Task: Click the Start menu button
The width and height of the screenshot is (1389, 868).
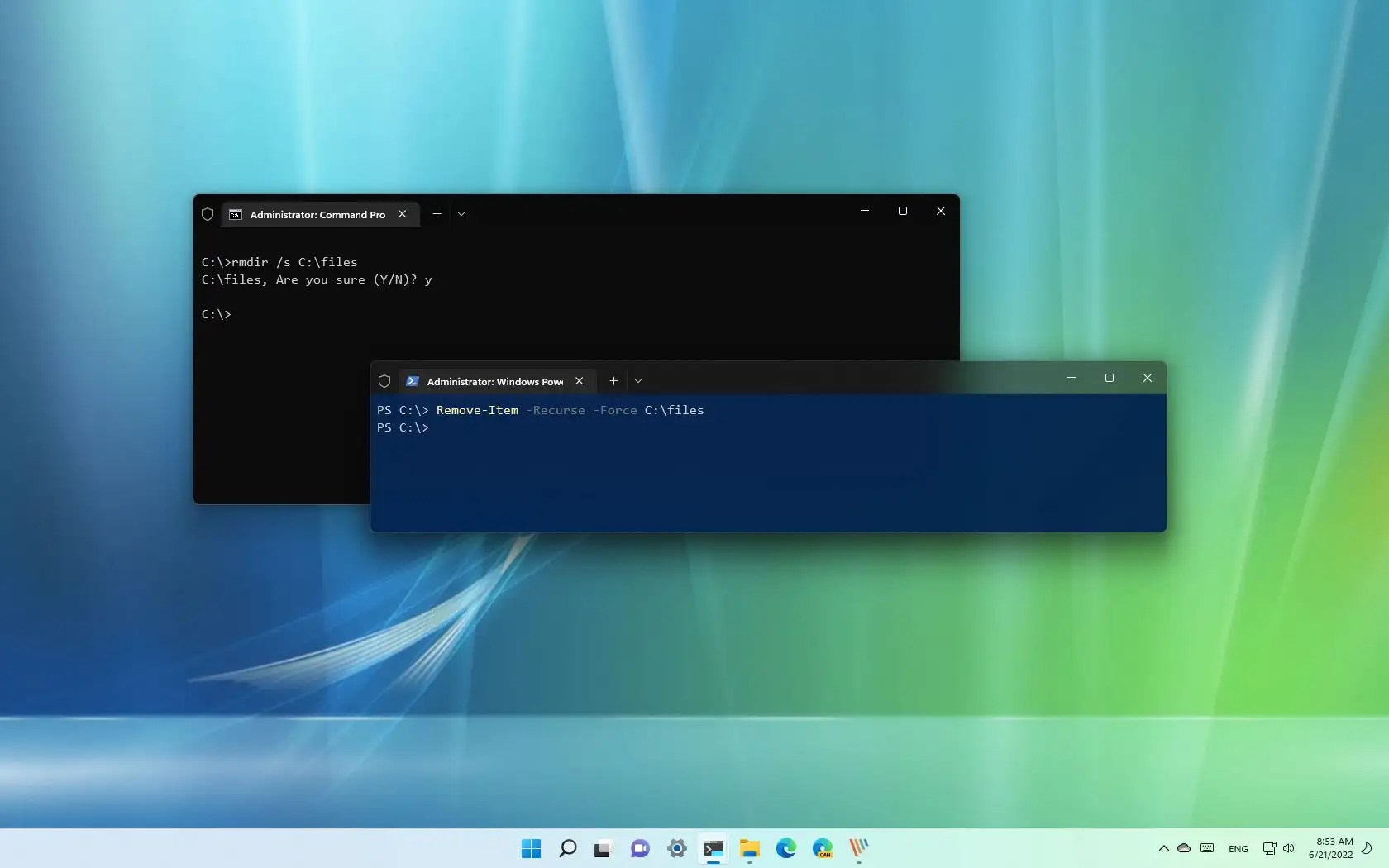Action: point(531,849)
